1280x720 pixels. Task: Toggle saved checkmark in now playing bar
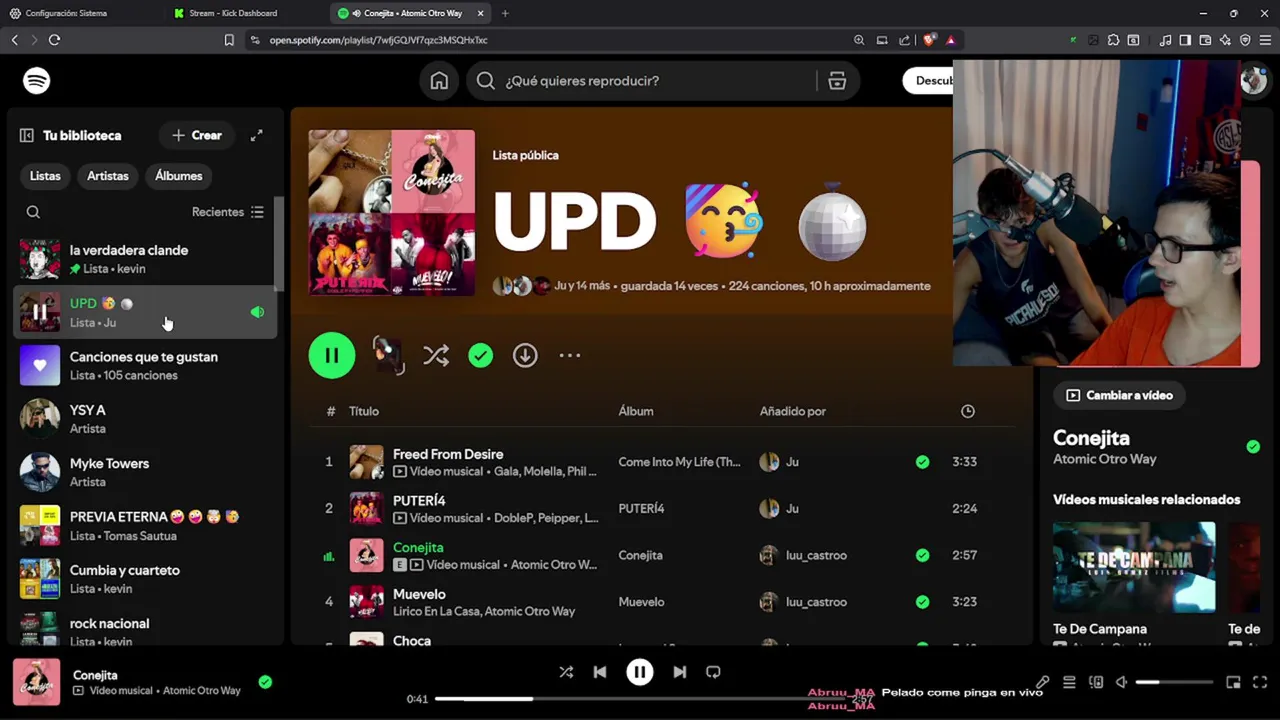[265, 682]
